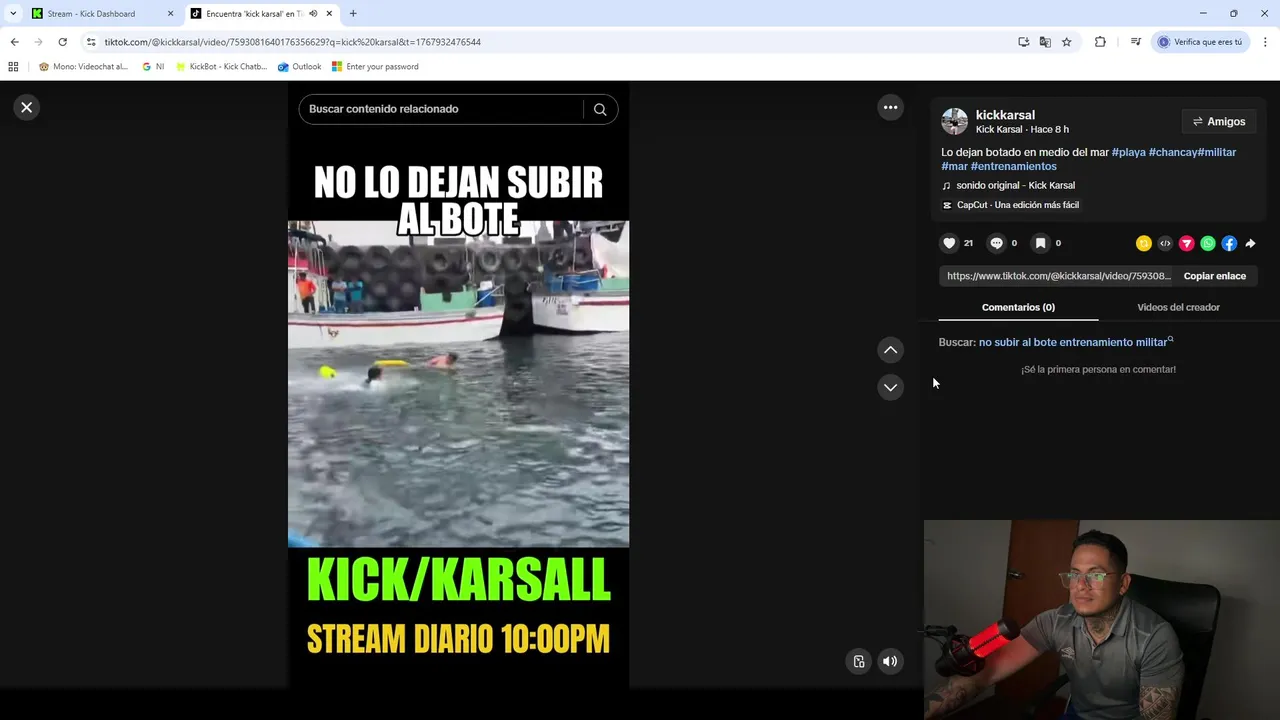Click the 'Copiar enlace' button

1215,276
